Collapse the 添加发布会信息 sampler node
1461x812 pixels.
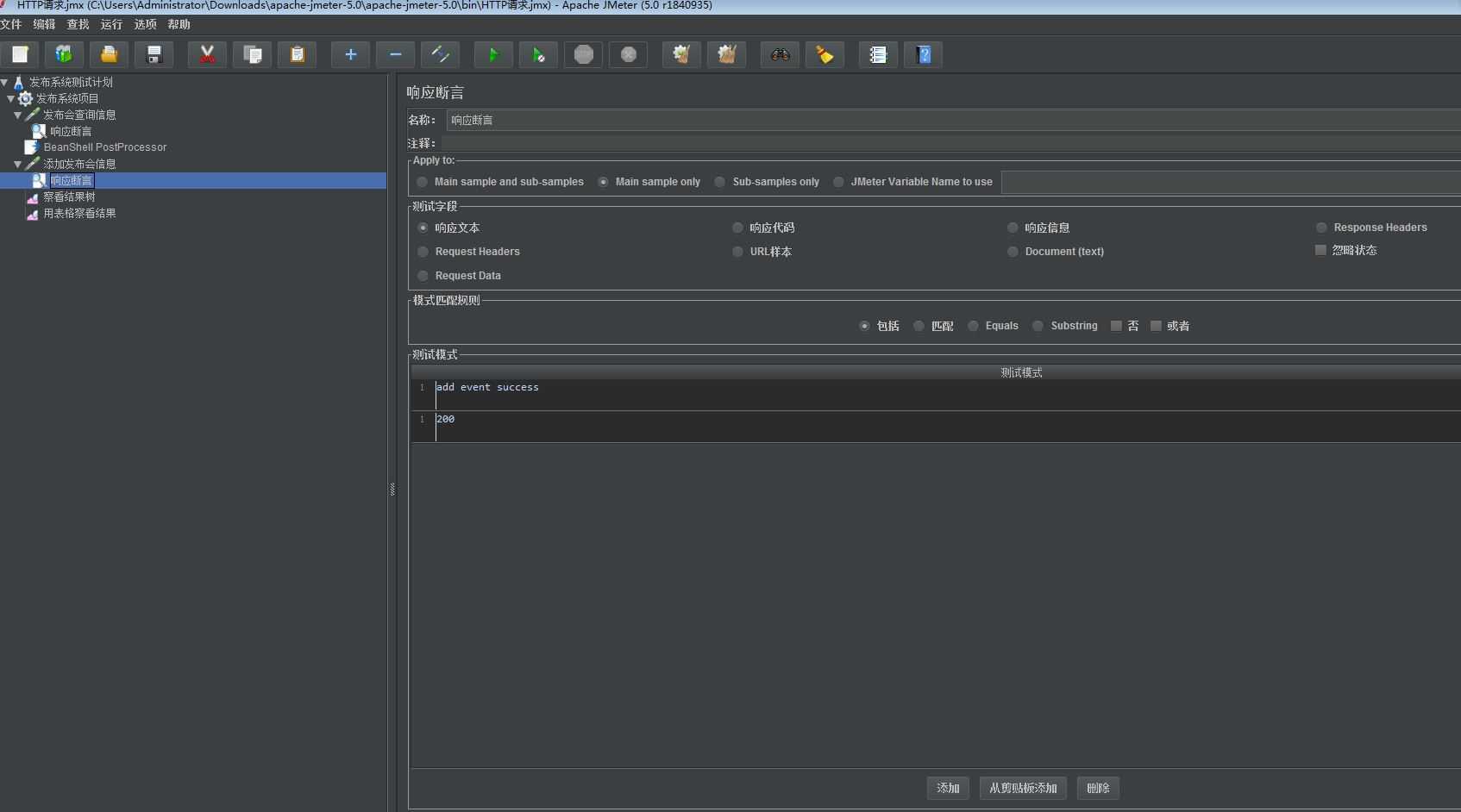18,164
